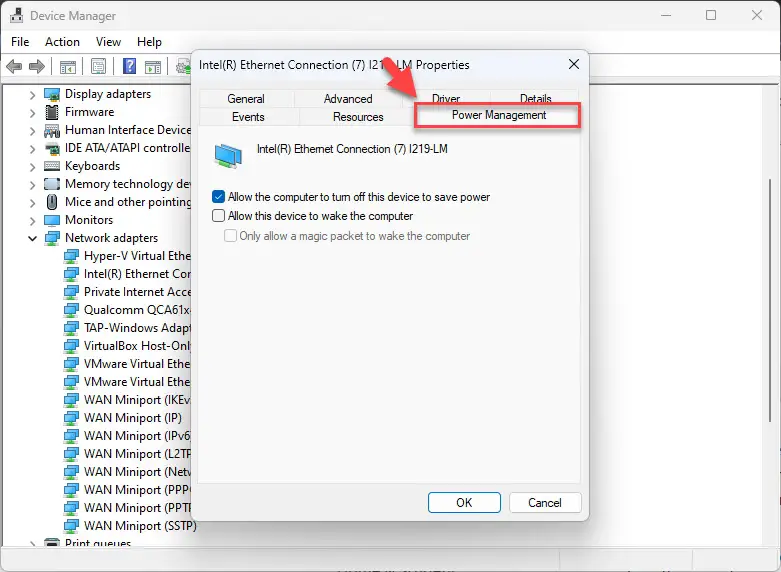Expand the Memory technology devices chevron
Viewport: 781px width, 572px height.
(32, 185)
